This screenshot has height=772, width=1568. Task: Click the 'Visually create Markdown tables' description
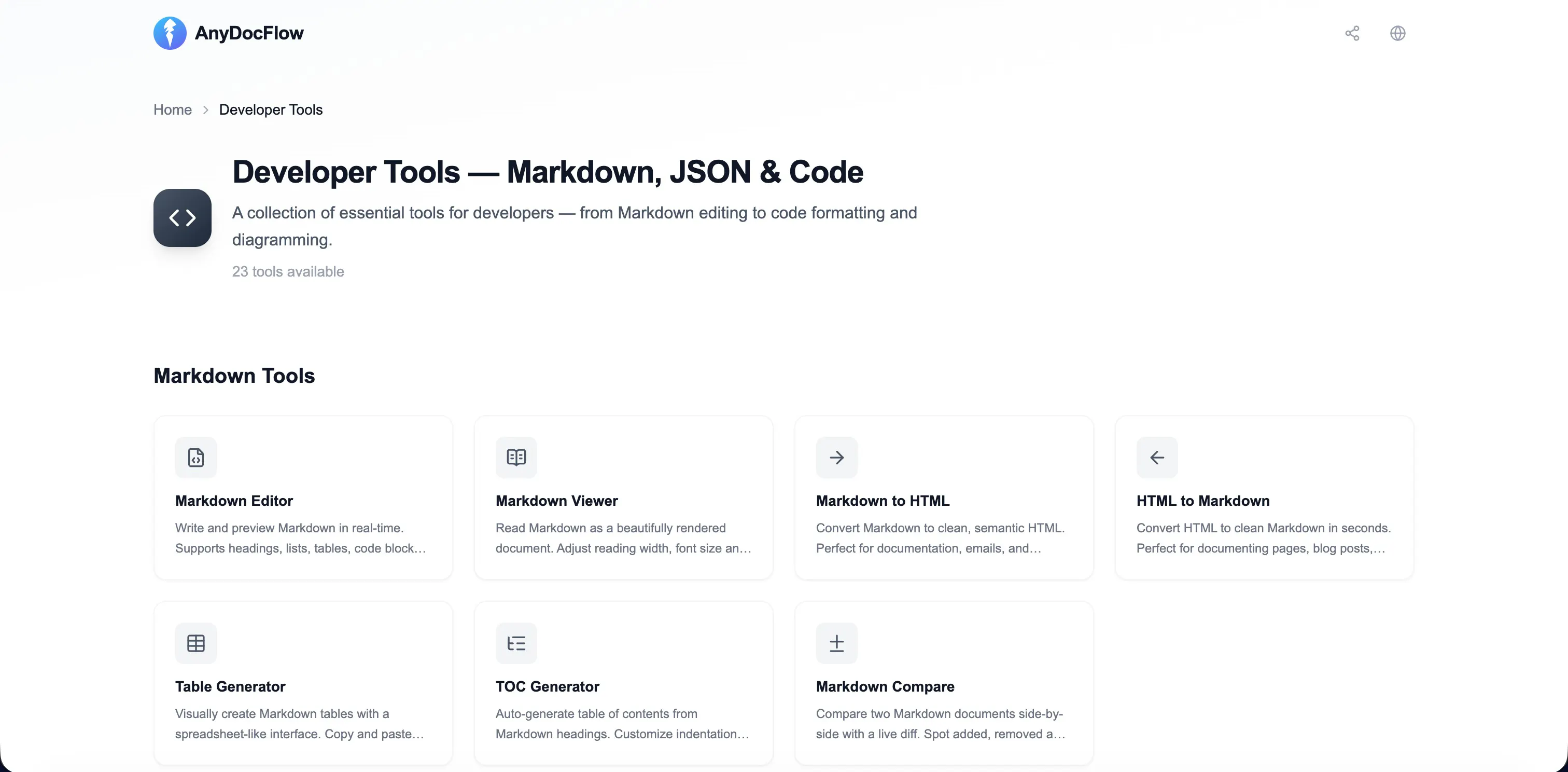pos(300,724)
